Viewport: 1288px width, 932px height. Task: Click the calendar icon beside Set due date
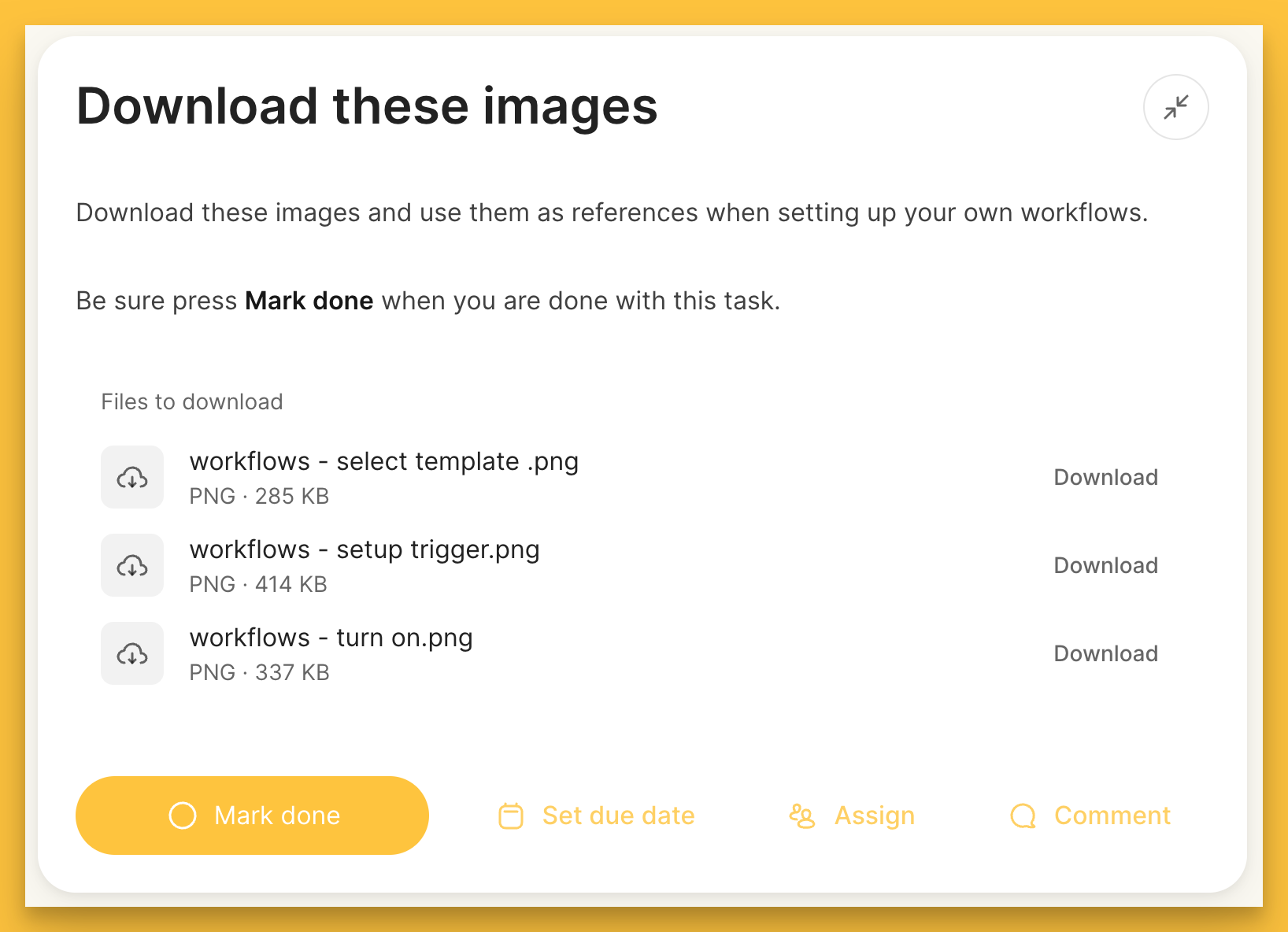[x=510, y=815]
